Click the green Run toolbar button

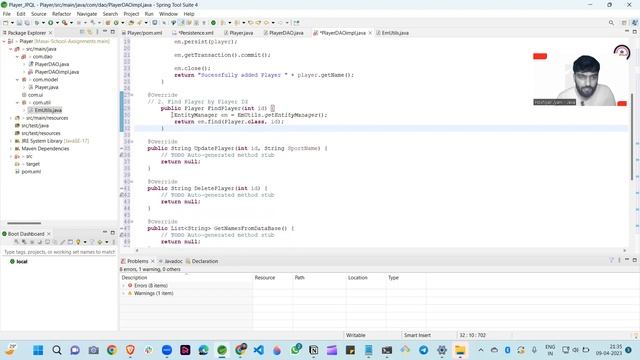click(51, 23)
